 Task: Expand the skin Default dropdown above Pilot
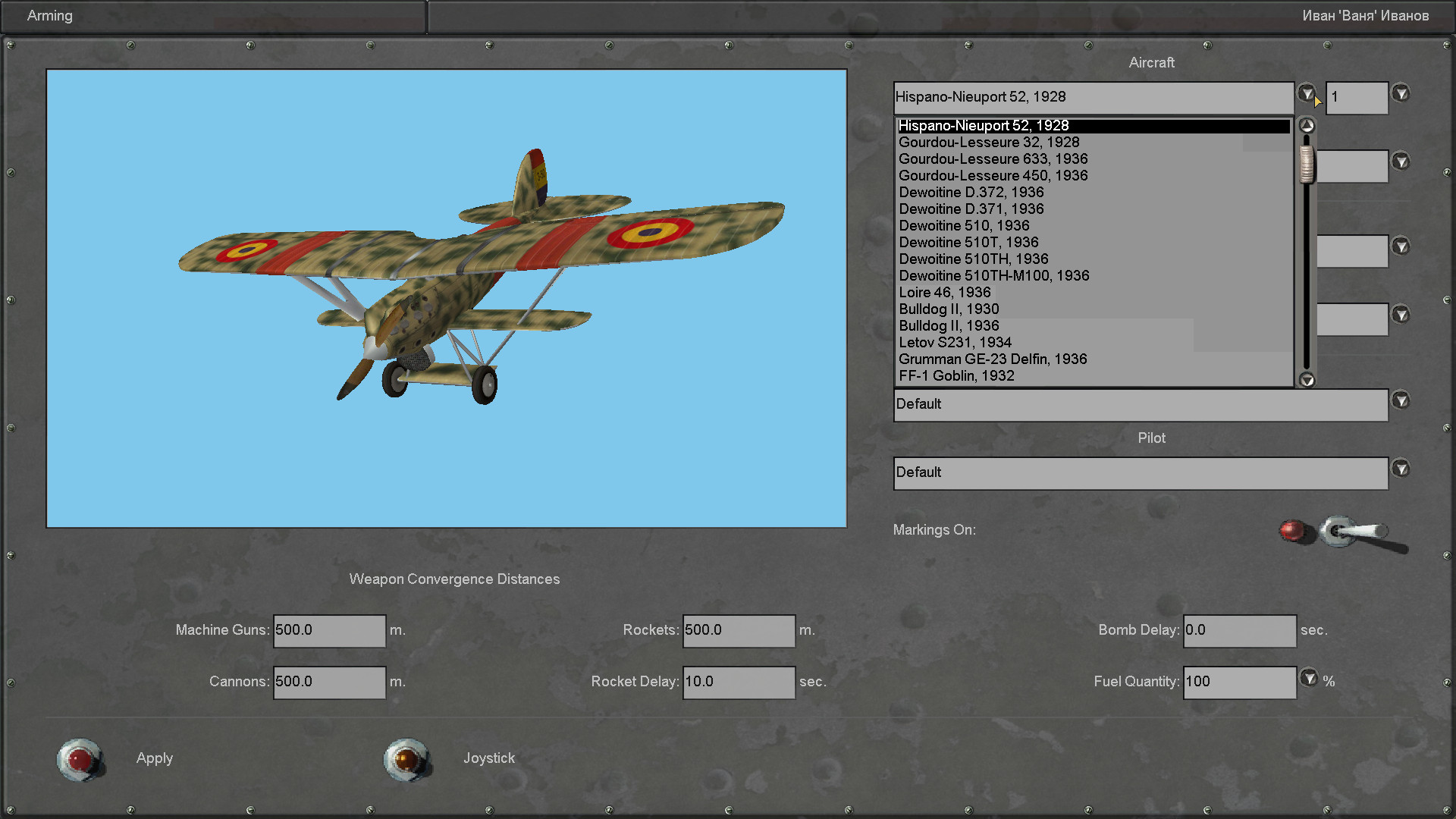[x=1401, y=400]
